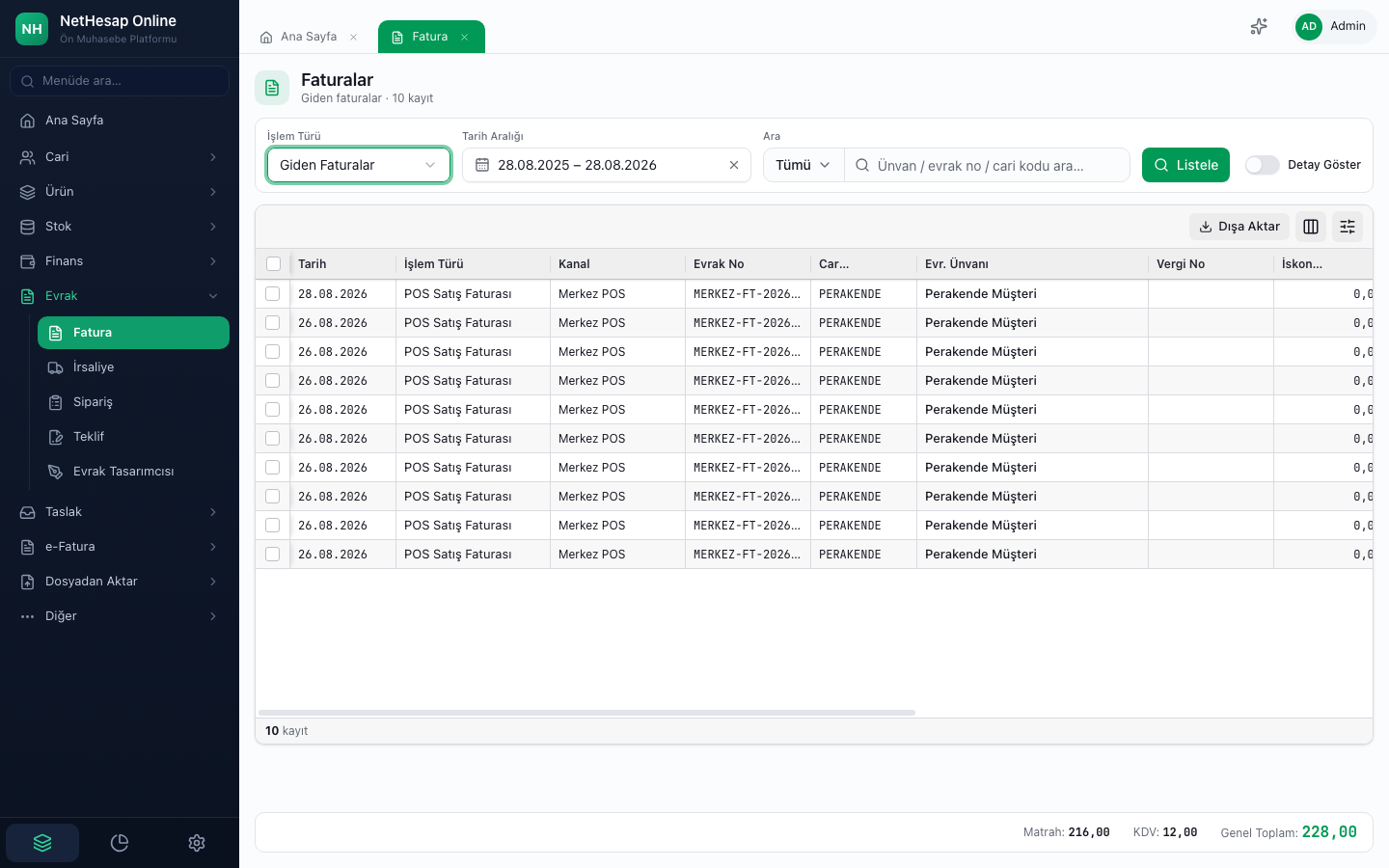Collapse the Evrak sidebar section
The image size is (1389, 868).
point(120,296)
